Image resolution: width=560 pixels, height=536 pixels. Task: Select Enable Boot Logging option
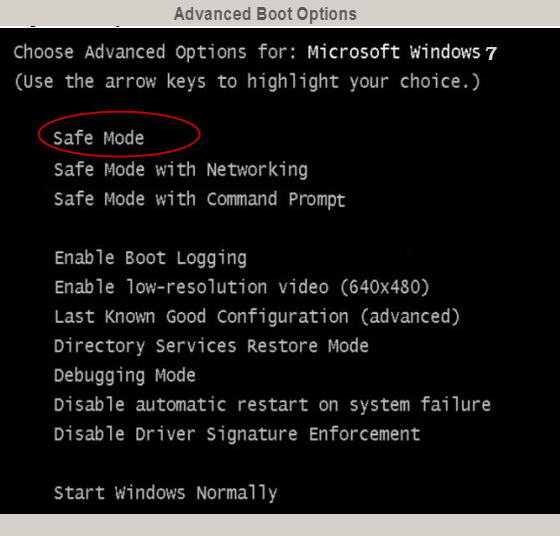tap(150, 258)
